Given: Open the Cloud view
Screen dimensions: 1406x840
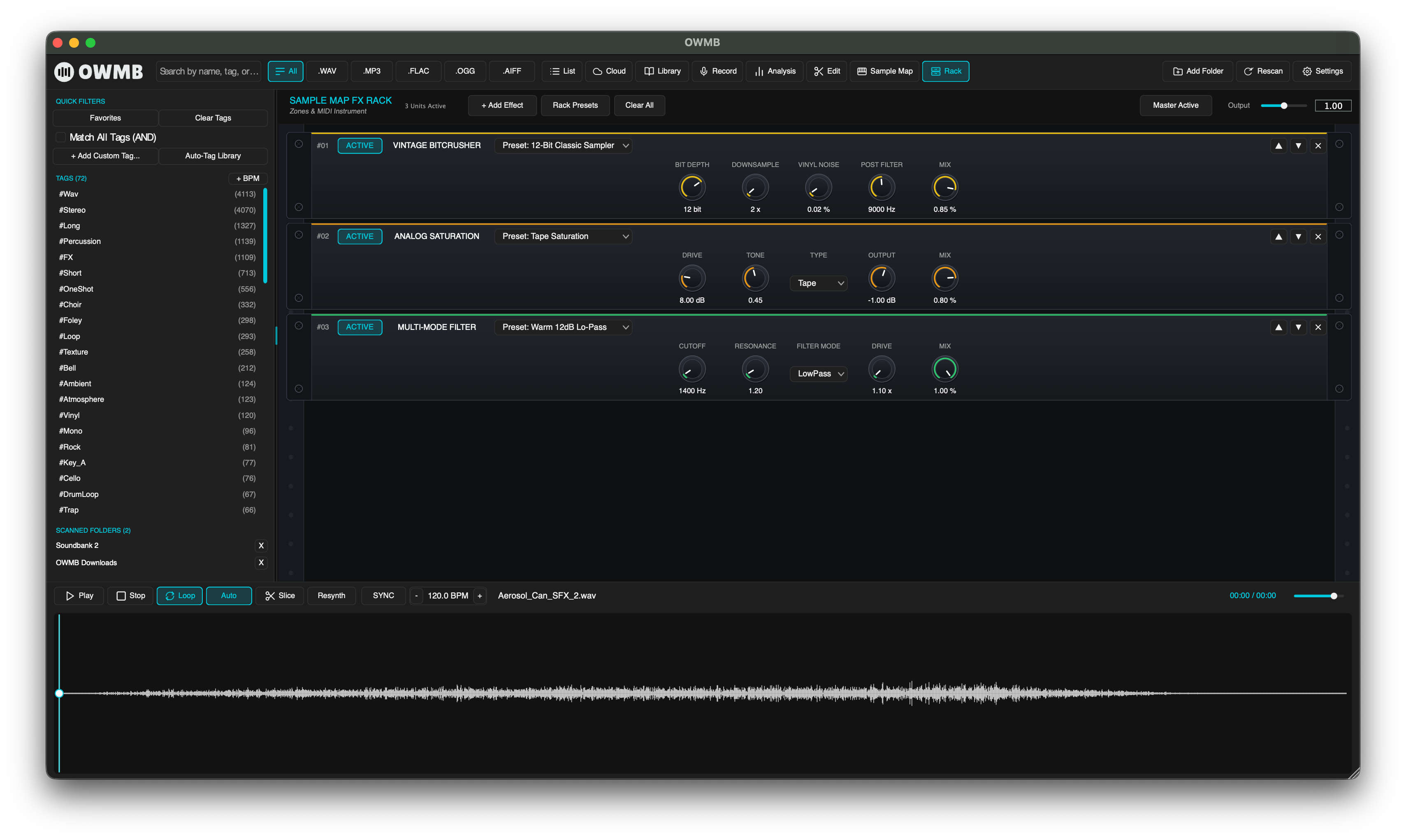Looking at the screenshot, I should (x=609, y=71).
